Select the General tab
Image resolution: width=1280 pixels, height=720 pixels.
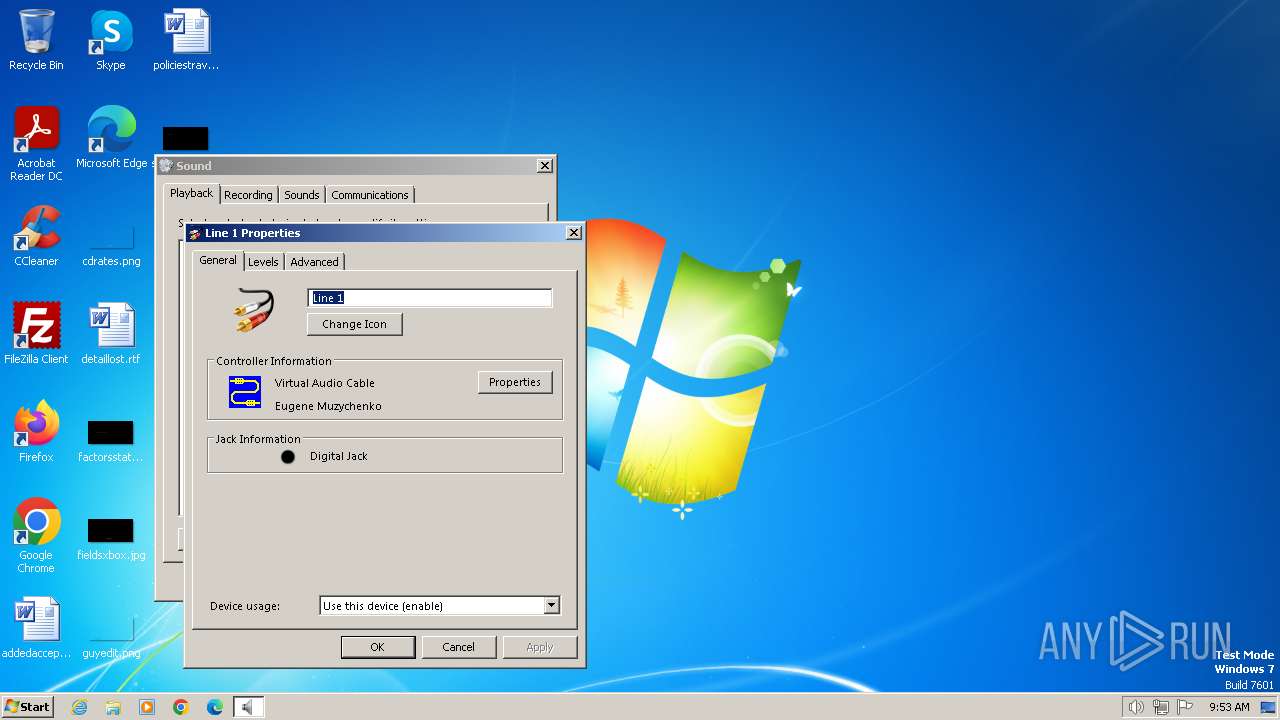(218, 260)
